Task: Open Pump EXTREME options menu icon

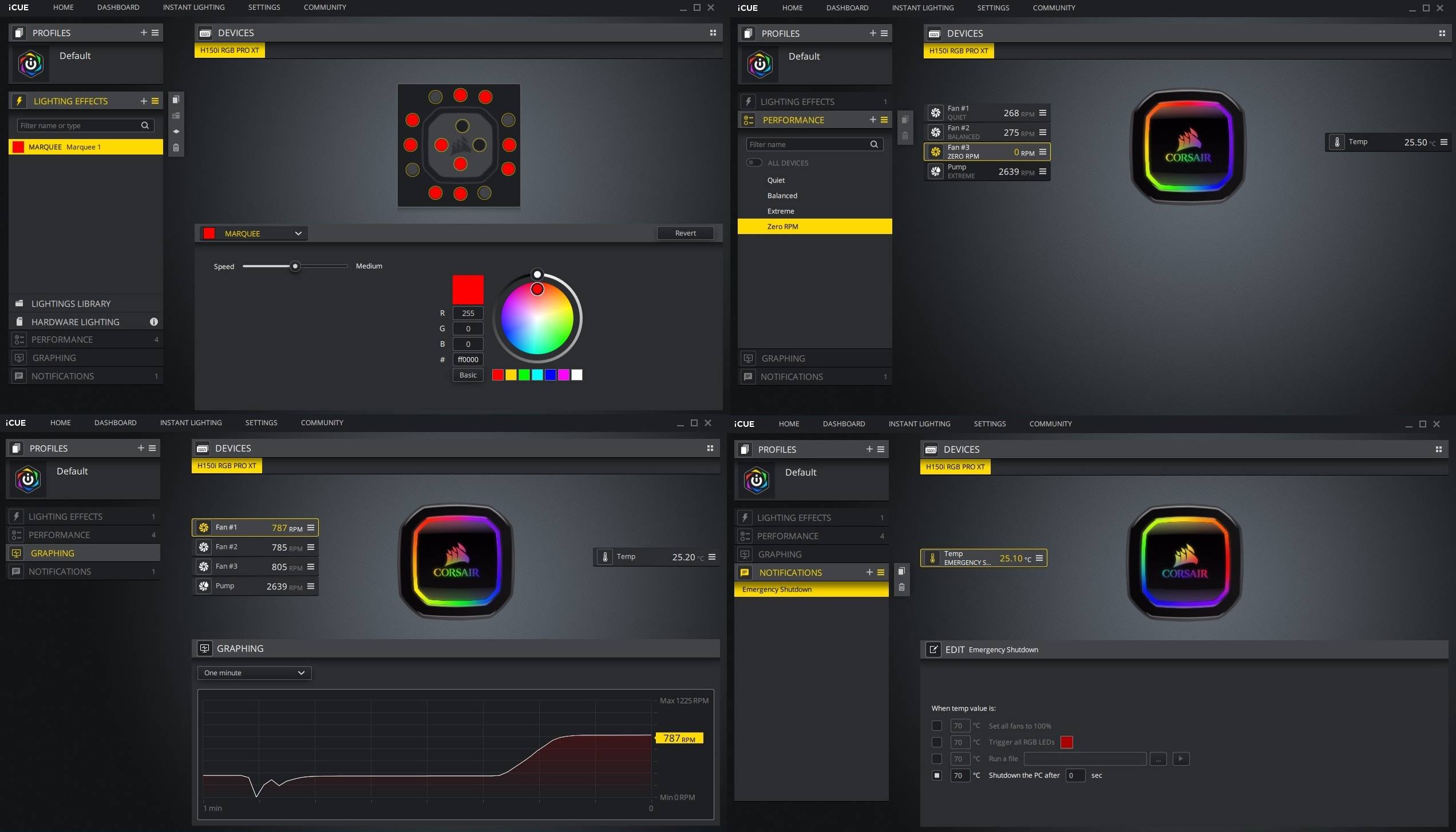Action: coord(1043,171)
